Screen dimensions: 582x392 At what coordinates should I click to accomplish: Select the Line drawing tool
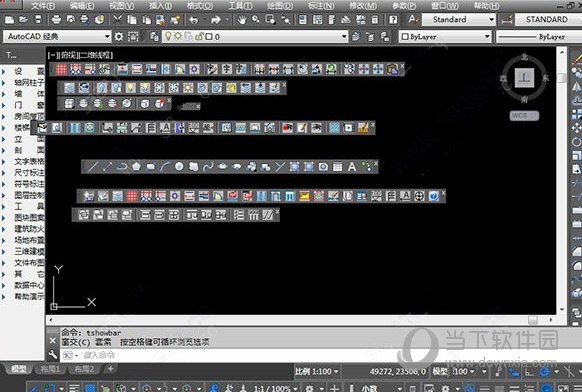tap(92, 167)
